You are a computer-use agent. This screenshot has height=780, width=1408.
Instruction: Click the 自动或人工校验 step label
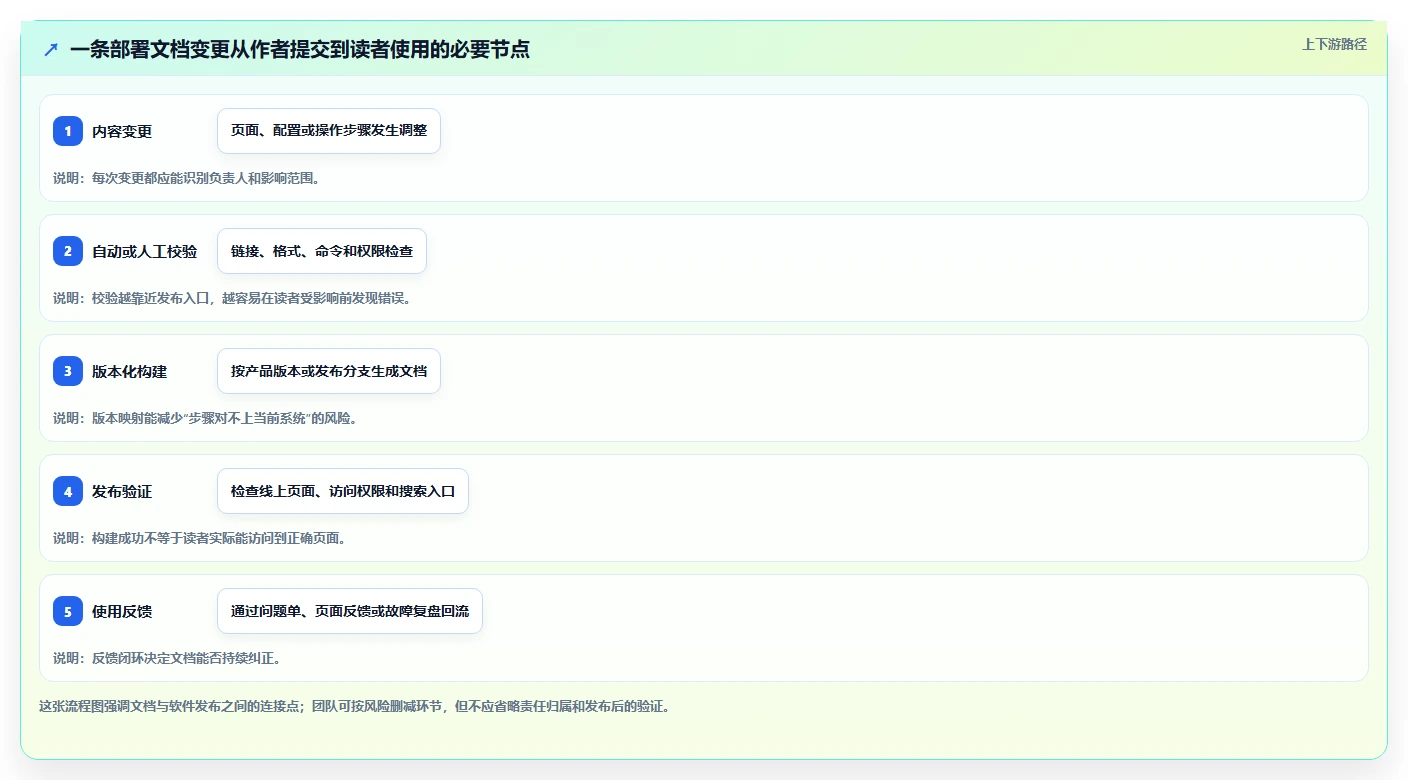[145, 251]
